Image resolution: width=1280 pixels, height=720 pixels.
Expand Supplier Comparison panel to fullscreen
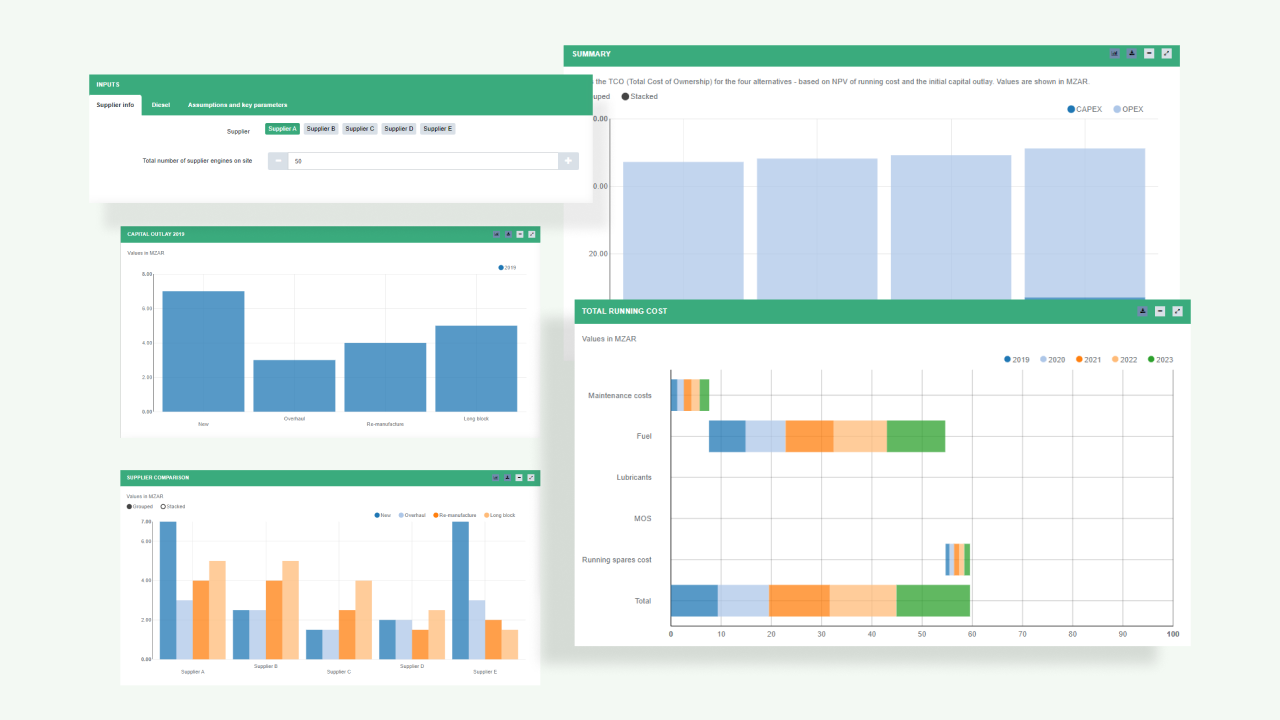click(x=532, y=478)
